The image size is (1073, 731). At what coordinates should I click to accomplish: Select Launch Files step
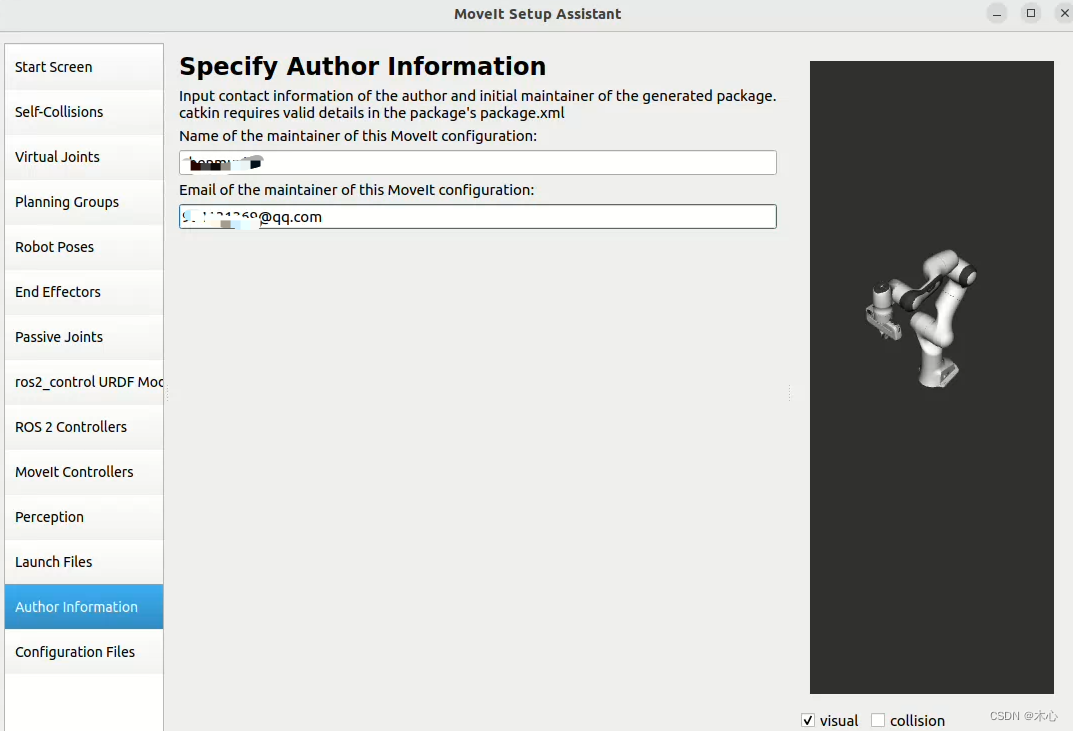tap(83, 562)
